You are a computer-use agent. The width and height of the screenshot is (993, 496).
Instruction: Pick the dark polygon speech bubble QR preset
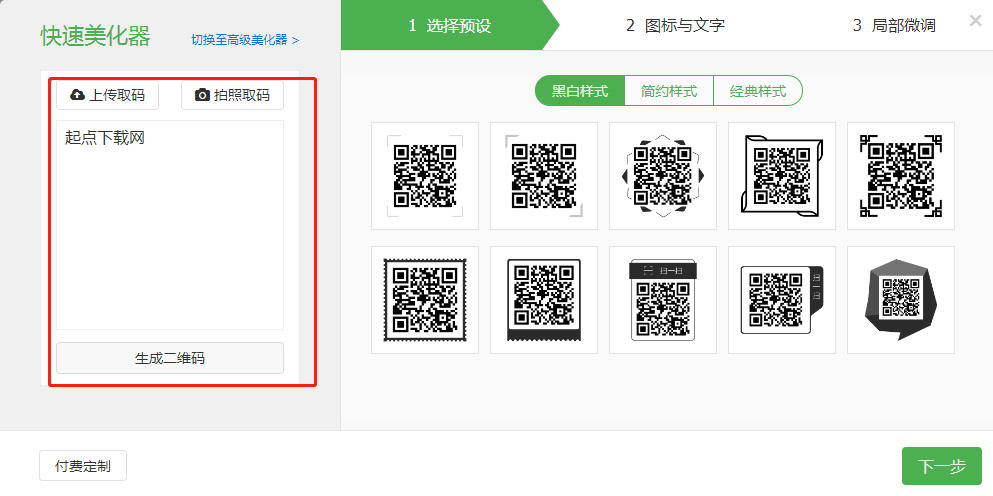point(901,300)
